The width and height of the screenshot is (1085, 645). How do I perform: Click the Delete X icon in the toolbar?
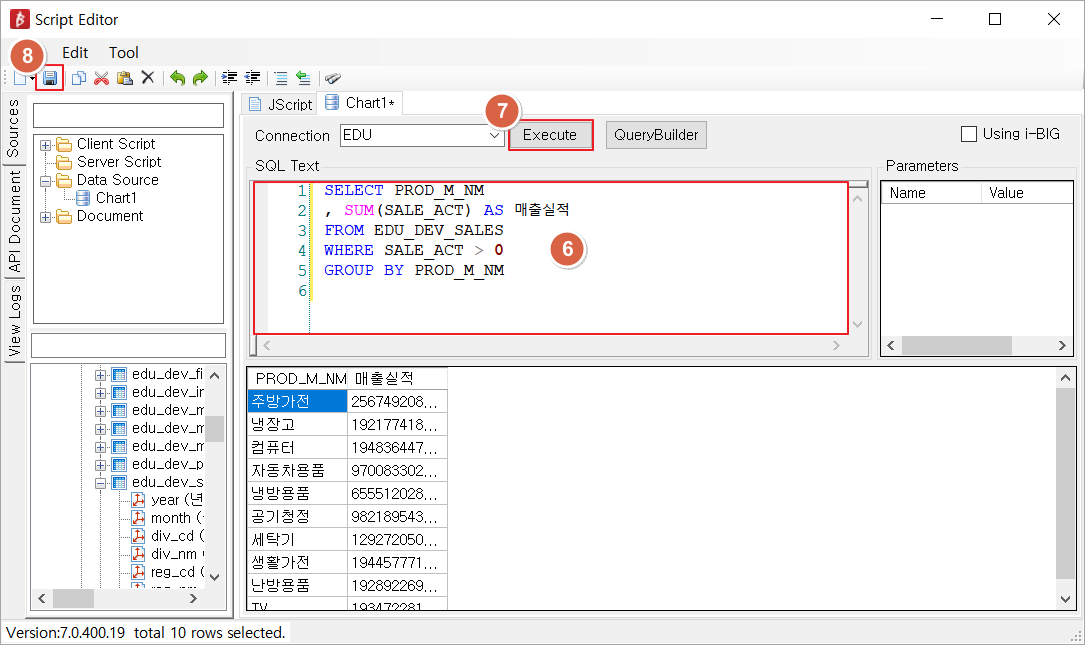[147, 78]
